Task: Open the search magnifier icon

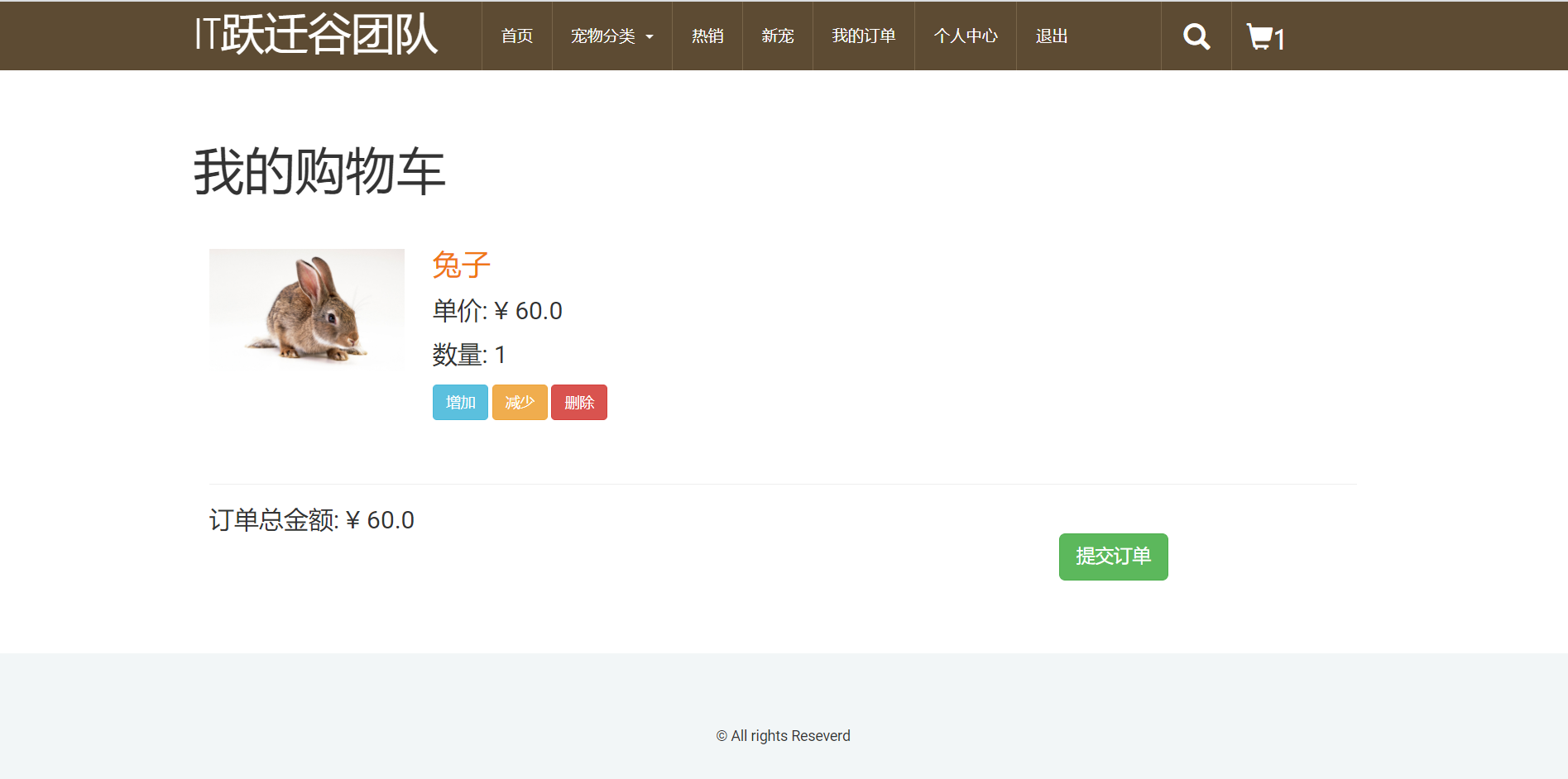Action: click(x=1196, y=36)
